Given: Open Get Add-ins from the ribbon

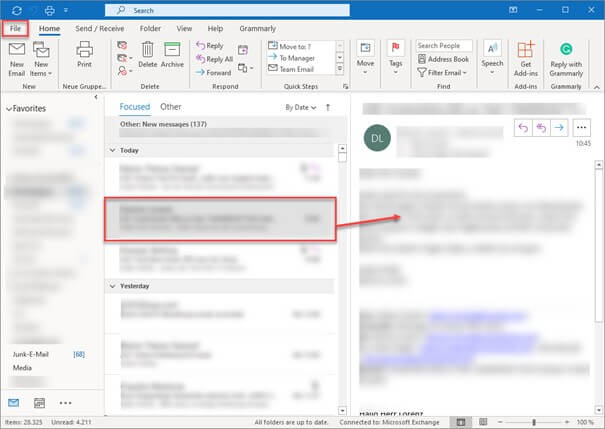Looking at the screenshot, I should (x=526, y=56).
